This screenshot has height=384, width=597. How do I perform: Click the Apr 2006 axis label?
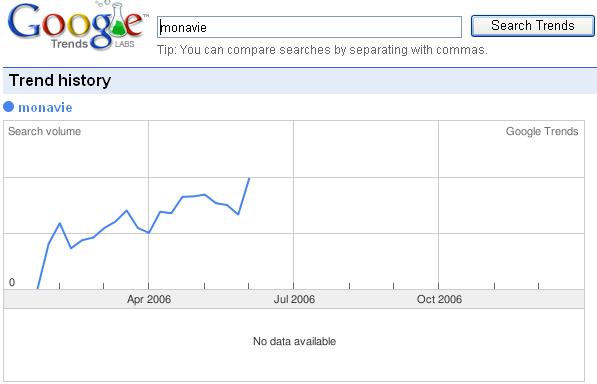click(149, 299)
